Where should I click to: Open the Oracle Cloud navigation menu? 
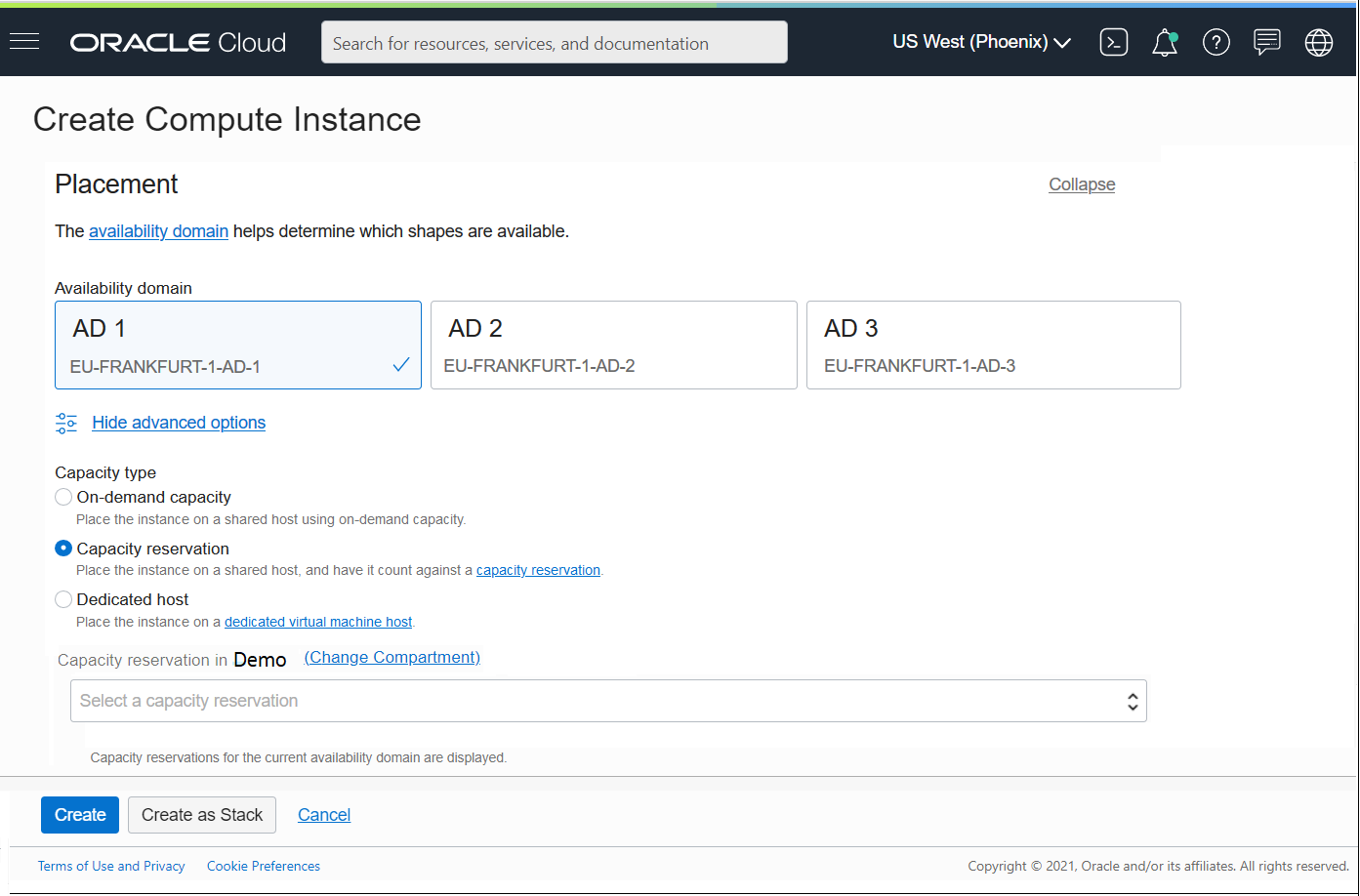coord(23,41)
